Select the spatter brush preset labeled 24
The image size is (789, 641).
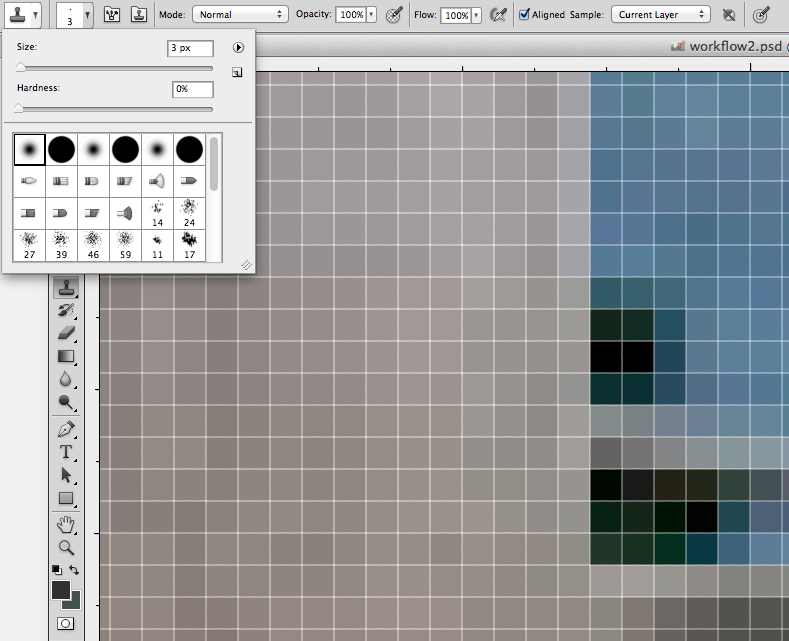[x=189, y=213]
